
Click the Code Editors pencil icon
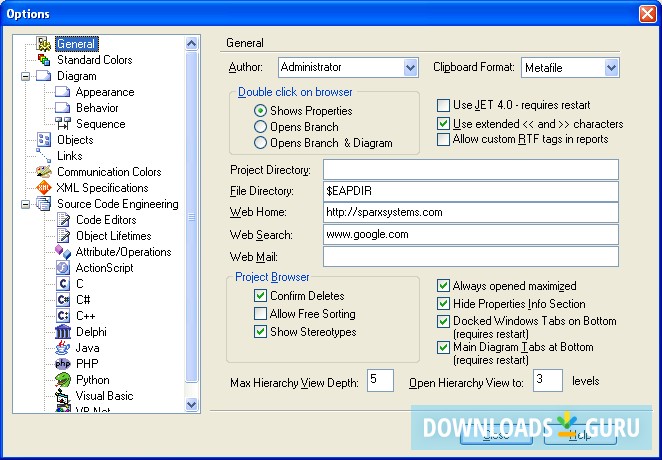[63, 220]
